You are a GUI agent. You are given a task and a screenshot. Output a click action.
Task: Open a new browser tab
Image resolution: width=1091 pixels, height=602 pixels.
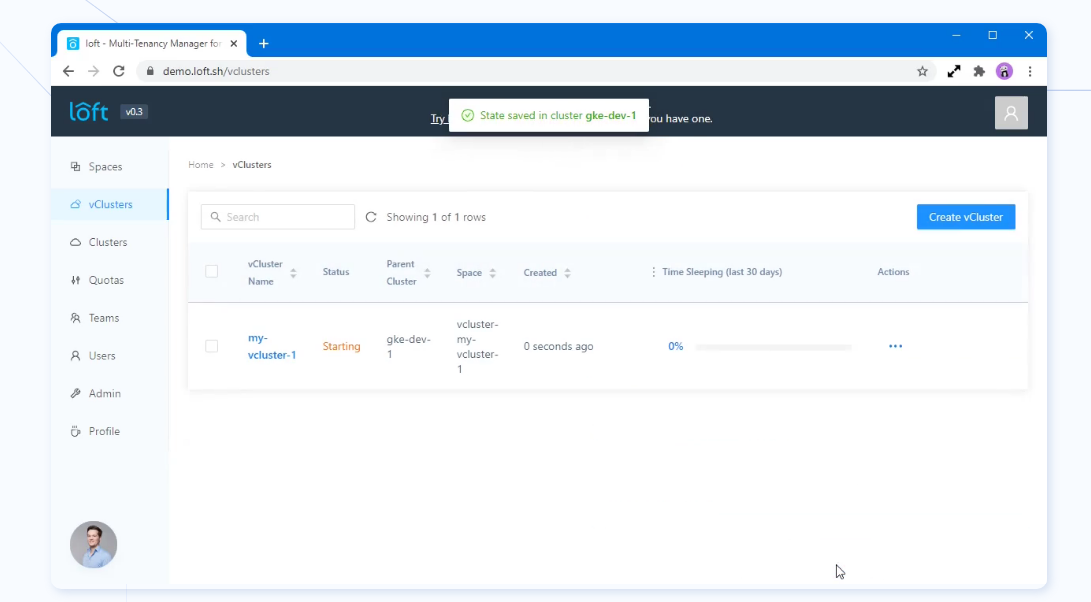click(264, 44)
